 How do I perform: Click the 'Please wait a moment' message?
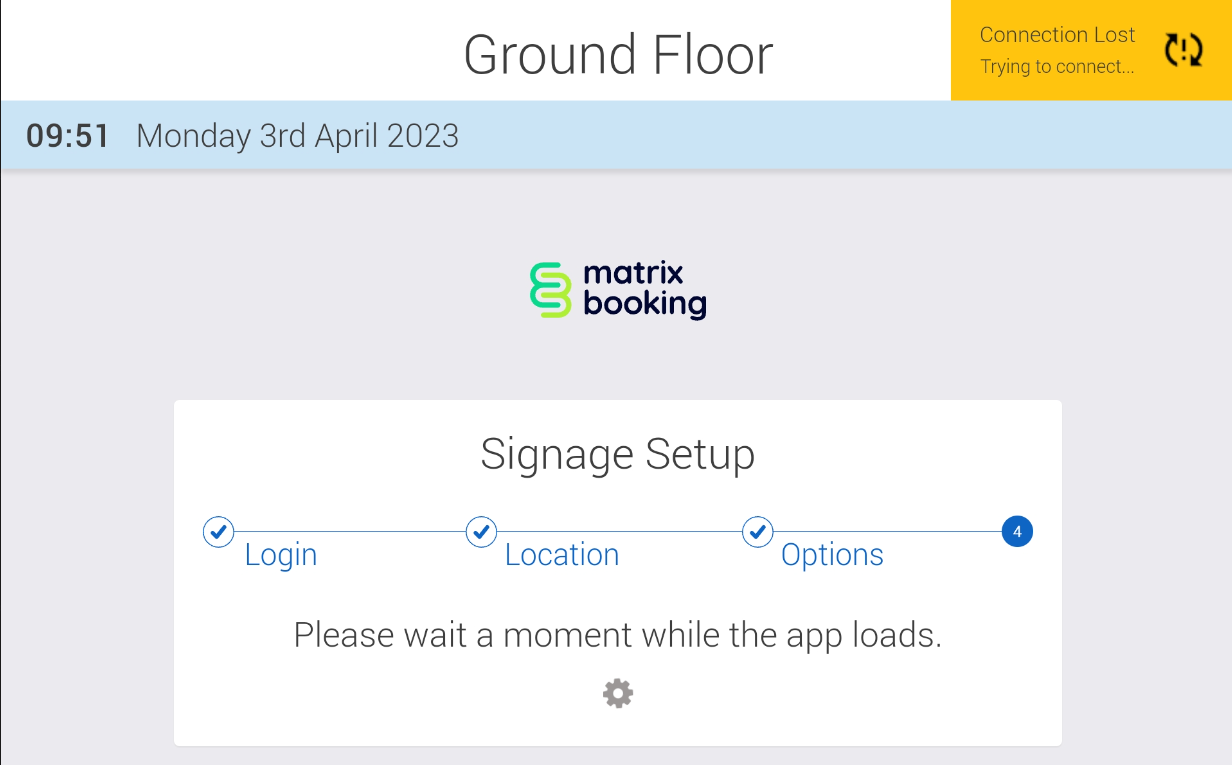pyautogui.click(x=617, y=635)
